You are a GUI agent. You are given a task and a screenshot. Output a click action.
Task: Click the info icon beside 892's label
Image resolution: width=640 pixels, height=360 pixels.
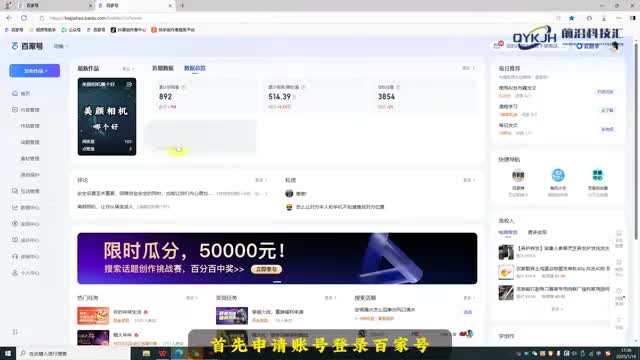coord(183,87)
